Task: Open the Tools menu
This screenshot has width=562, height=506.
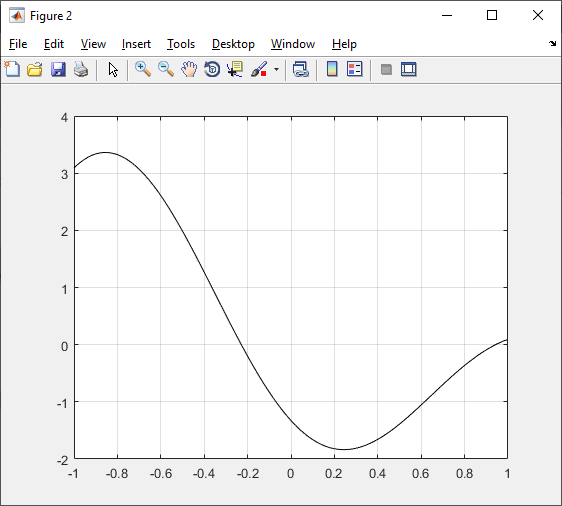Action: tap(181, 44)
